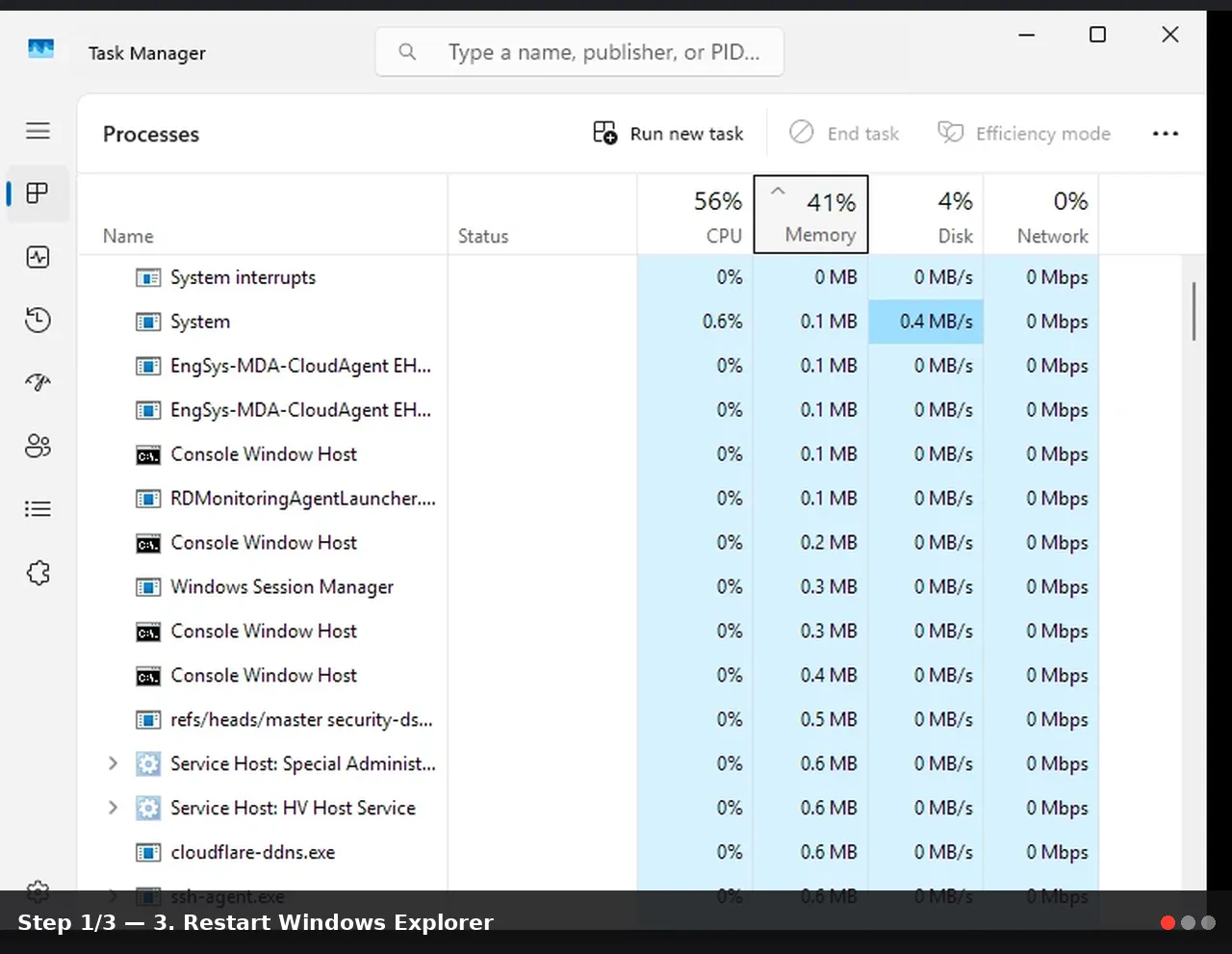Select the Processes page sidebar icon

38,193
